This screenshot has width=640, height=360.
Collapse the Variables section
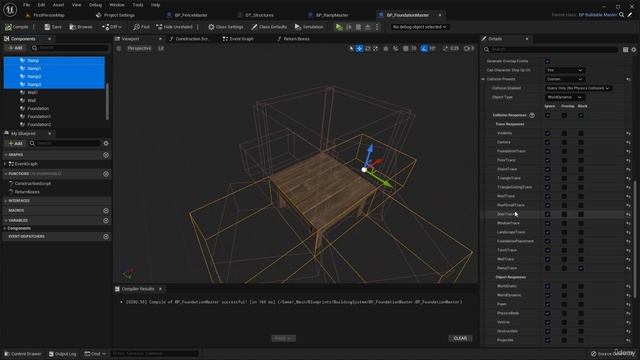click(6, 220)
